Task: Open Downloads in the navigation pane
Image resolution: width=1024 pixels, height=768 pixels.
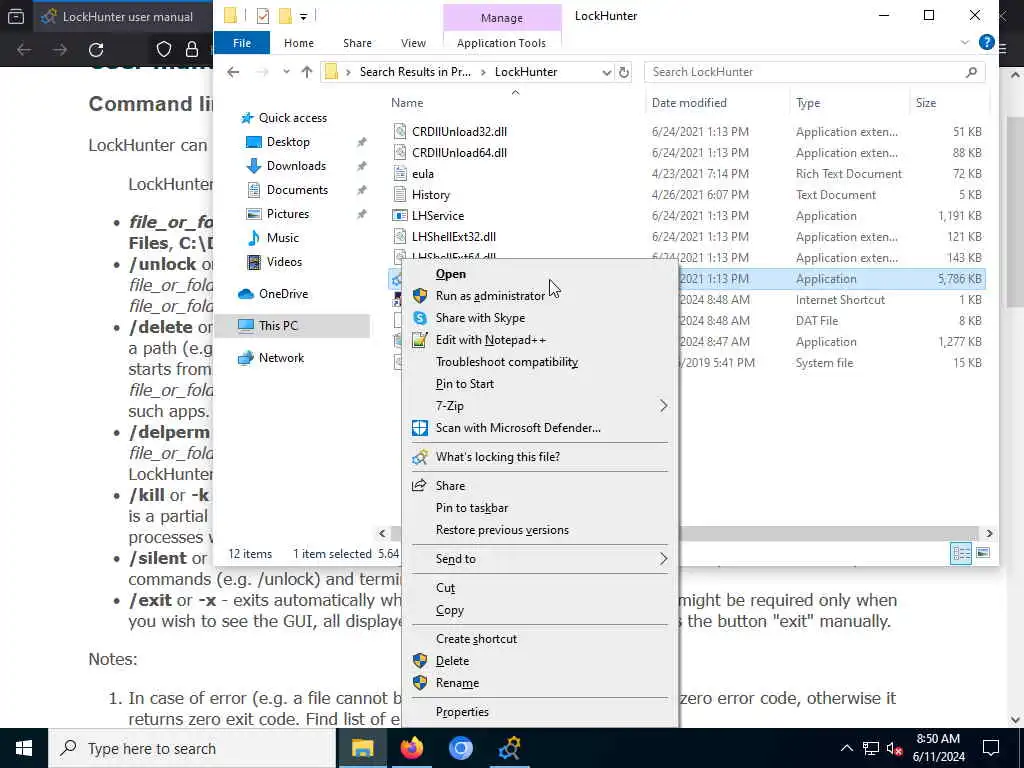Action: click(296, 166)
